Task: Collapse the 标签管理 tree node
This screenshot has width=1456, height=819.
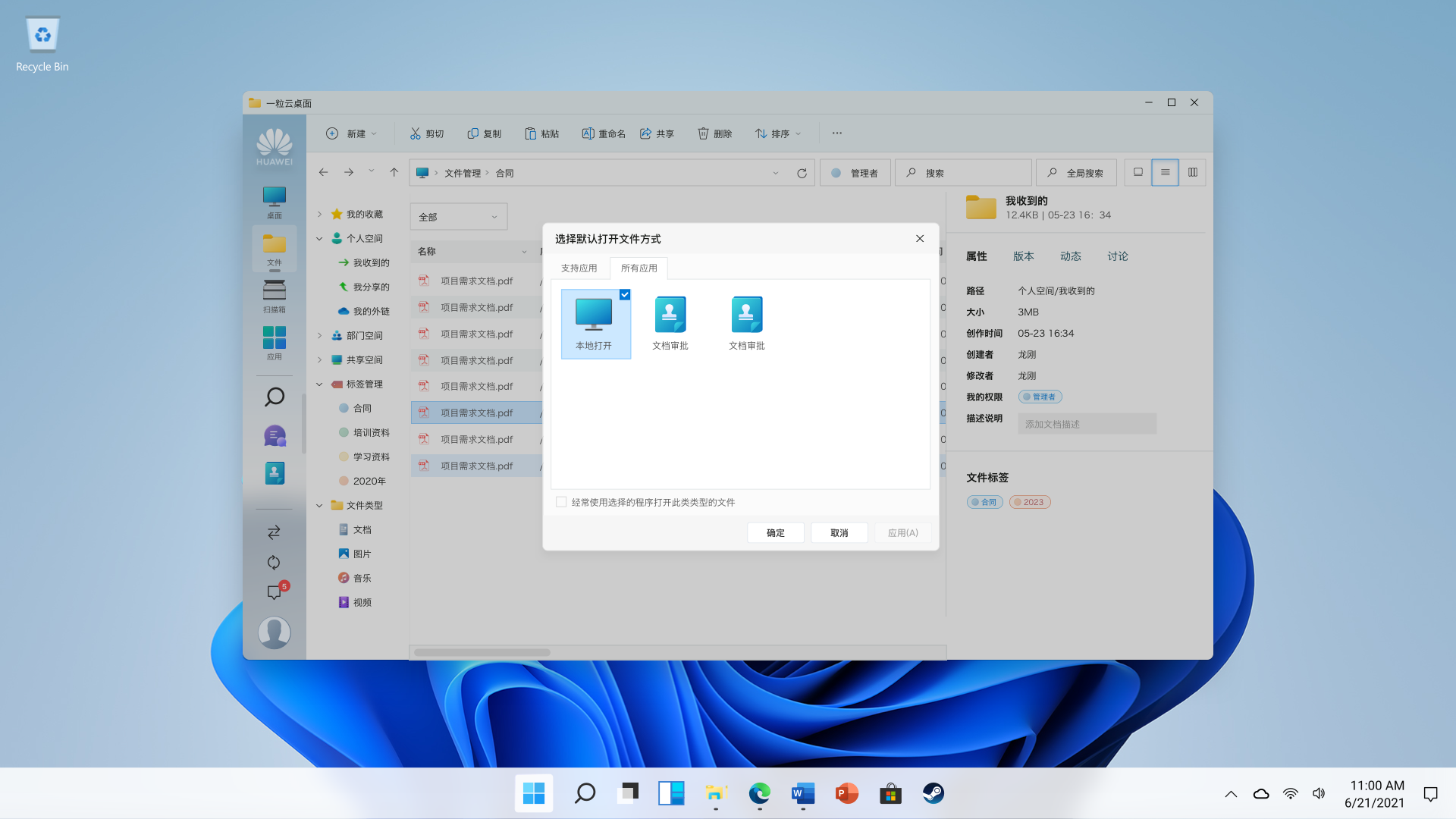Action: (319, 384)
